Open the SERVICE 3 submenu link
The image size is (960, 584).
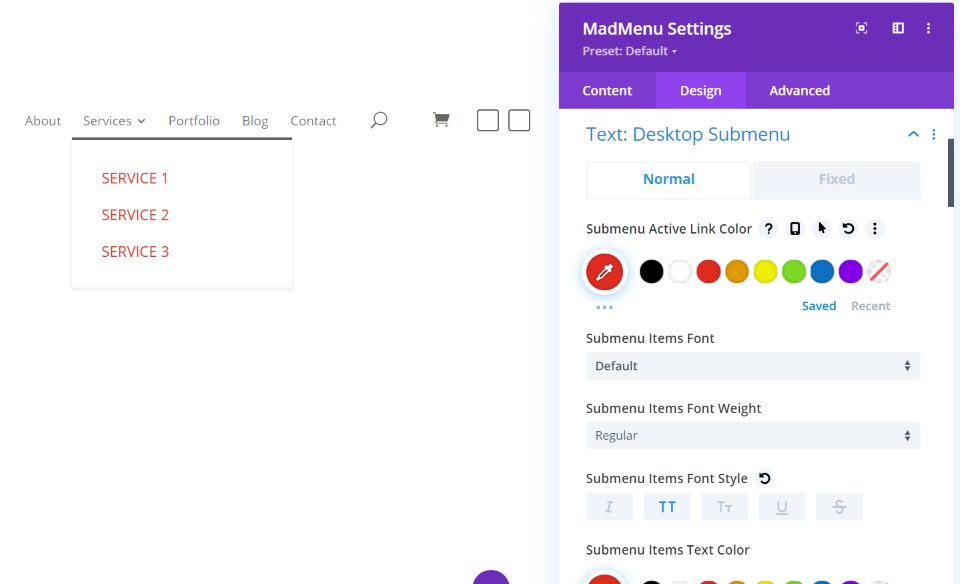tap(135, 252)
